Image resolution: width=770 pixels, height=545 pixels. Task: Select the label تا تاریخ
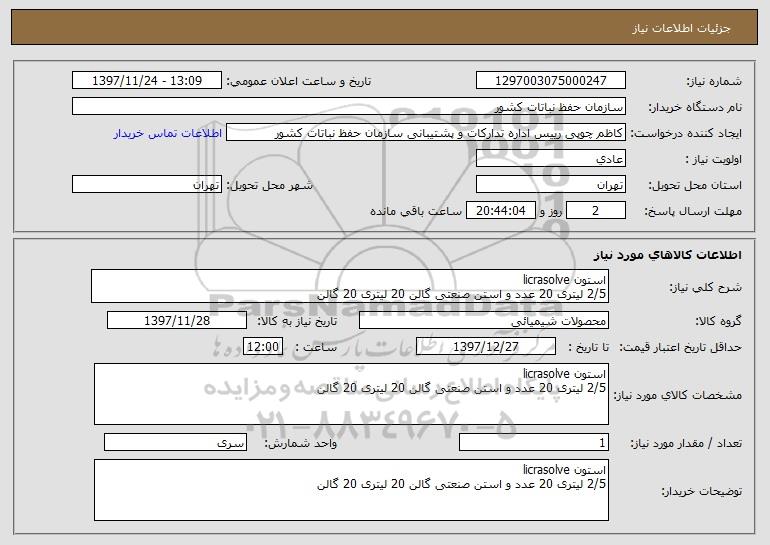coord(588,347)
